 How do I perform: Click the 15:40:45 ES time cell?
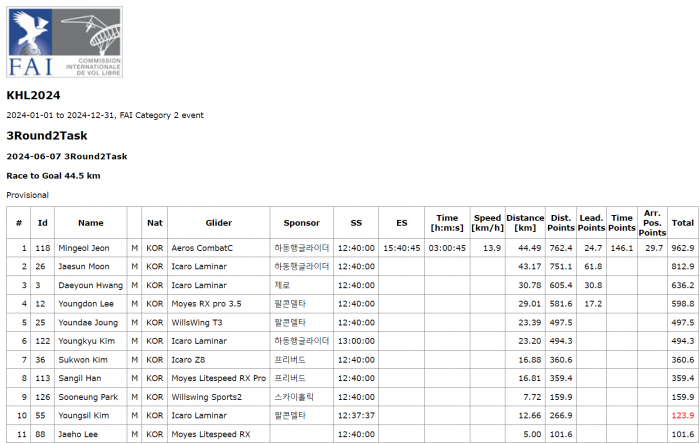[401, 247]
